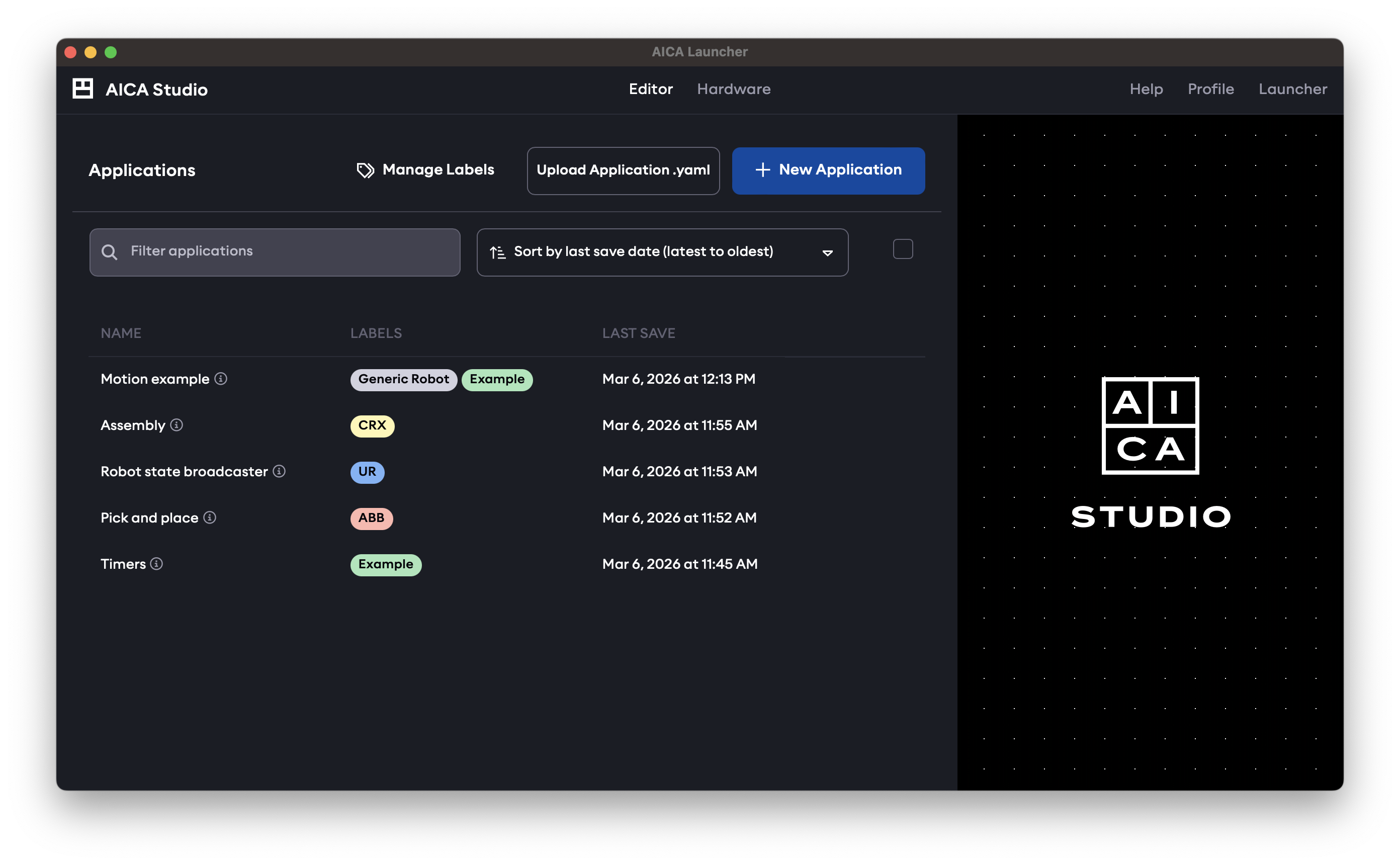Open the sort by last save date dropdown
This screenshot has width=1400, height=865.
pos(662,252)
